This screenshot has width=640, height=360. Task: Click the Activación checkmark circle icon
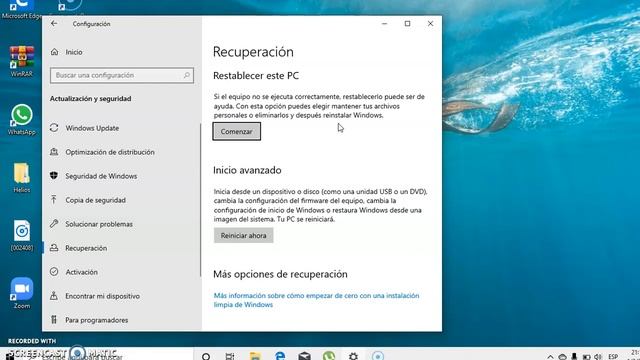coord(54,271)
